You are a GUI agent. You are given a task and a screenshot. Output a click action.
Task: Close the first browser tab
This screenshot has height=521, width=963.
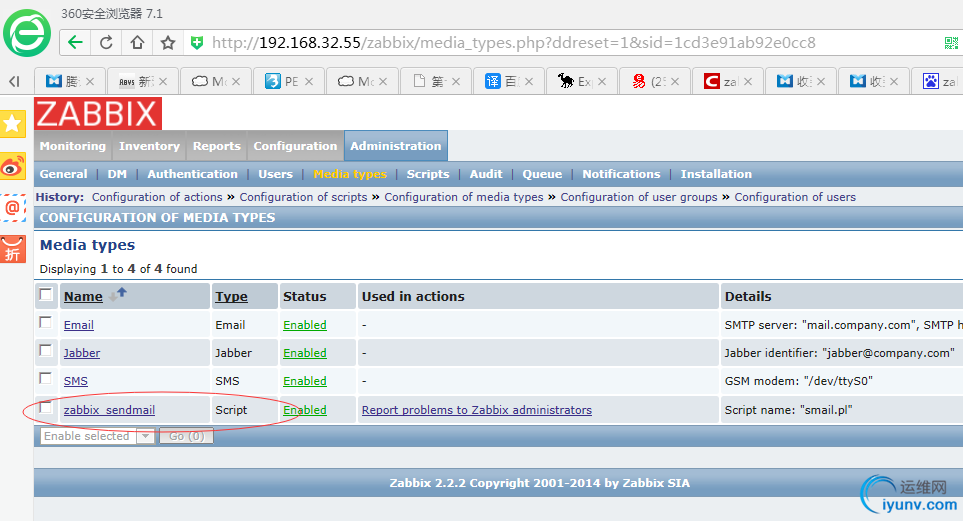coord(90,81)
